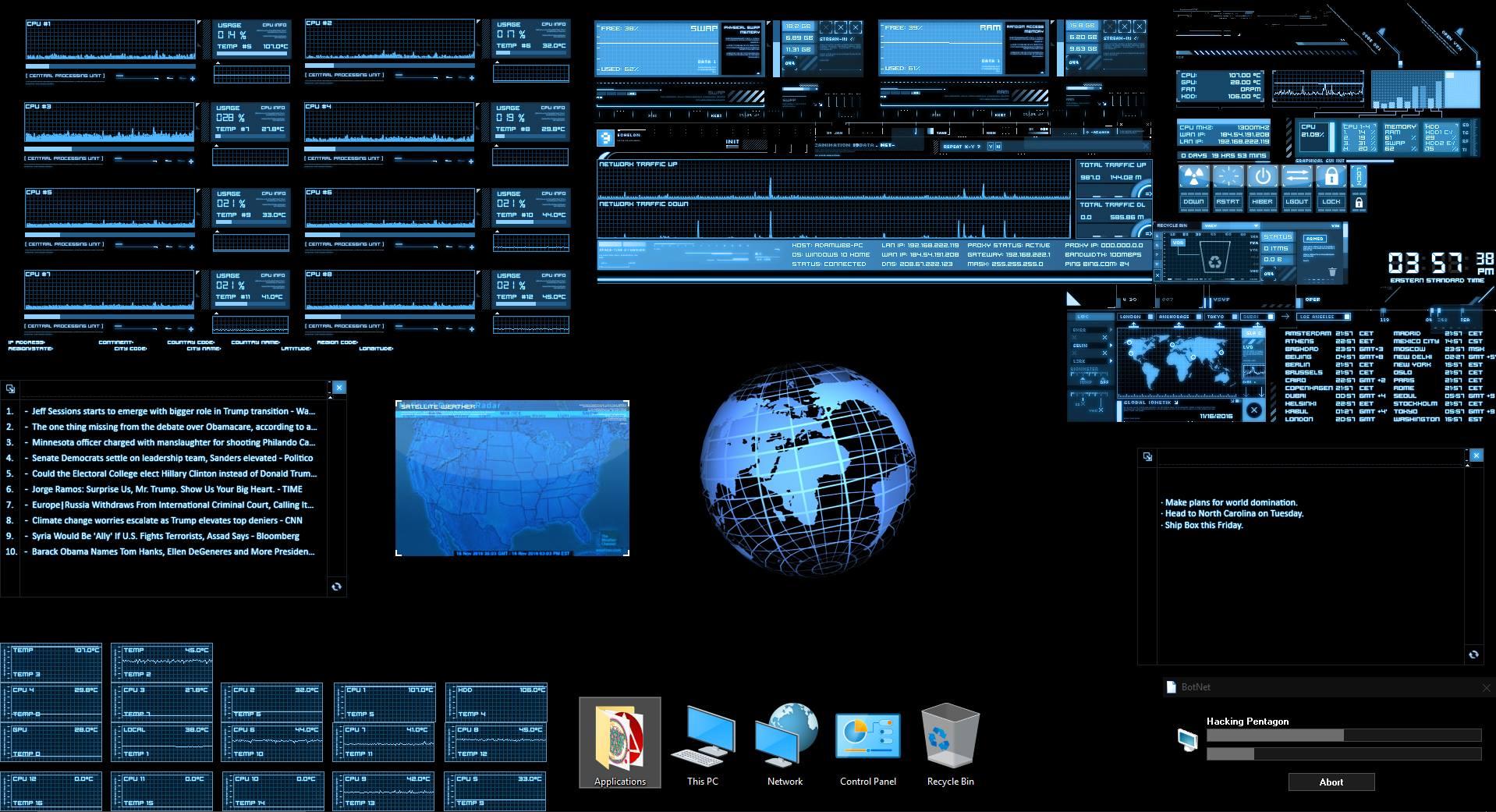This screenshot has height=812, width=1496.
Task: Click Hacking Pentagon upper progress bar
Action: 1344,735
